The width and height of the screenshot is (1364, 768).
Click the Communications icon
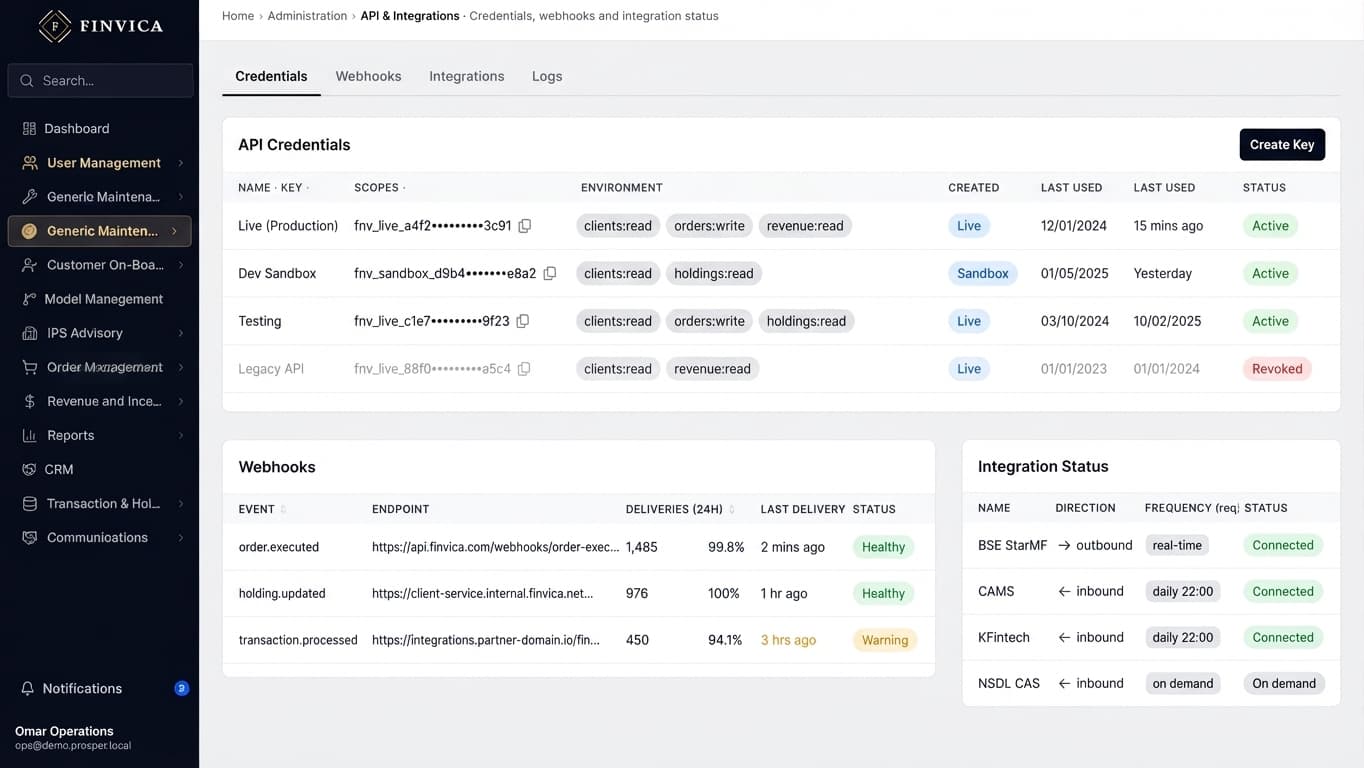tap(29, 537)
